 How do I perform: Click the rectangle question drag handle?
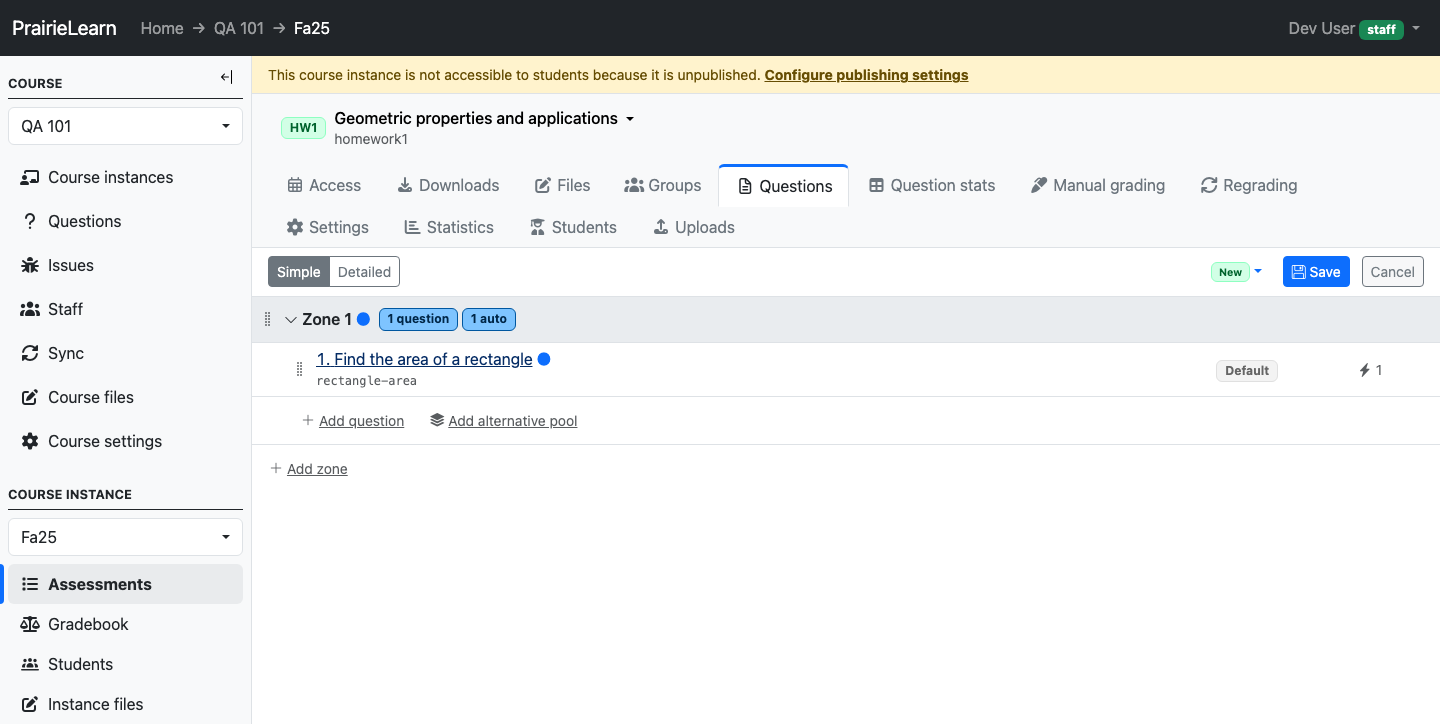pyautogui.click(x=299, y=369)
